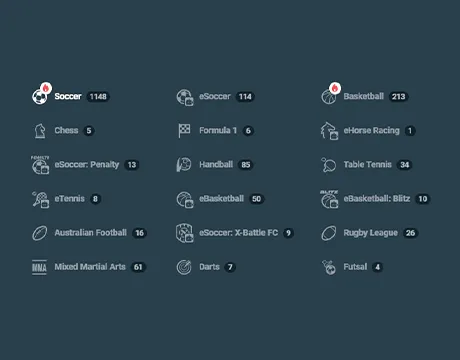
Task: Select the Formula 1 label
Action: tap(218, 130)
